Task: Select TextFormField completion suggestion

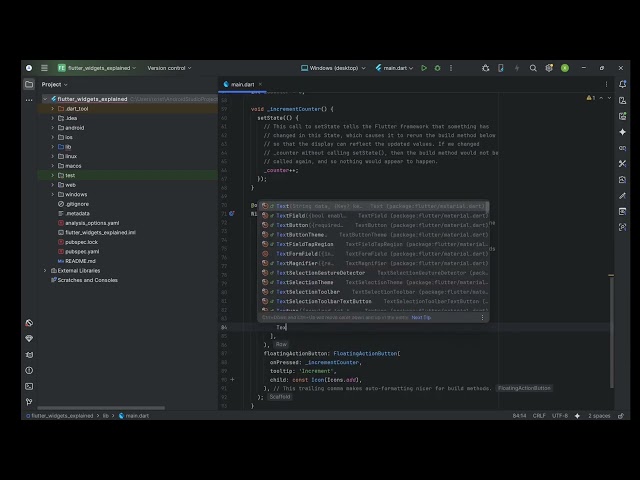Action: click(373, 254)
